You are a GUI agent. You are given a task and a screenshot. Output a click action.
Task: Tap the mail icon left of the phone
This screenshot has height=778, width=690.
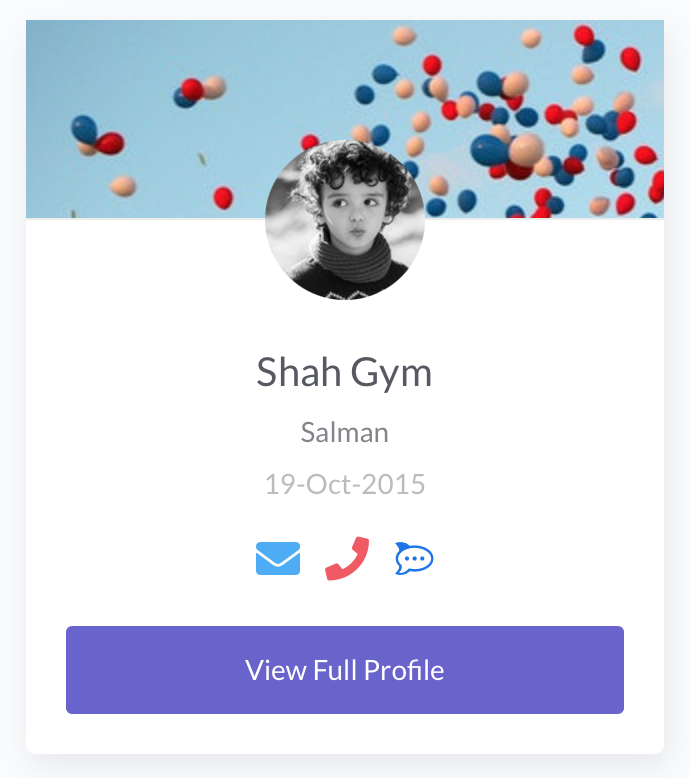pyautogui.click(x=278, y=558)
